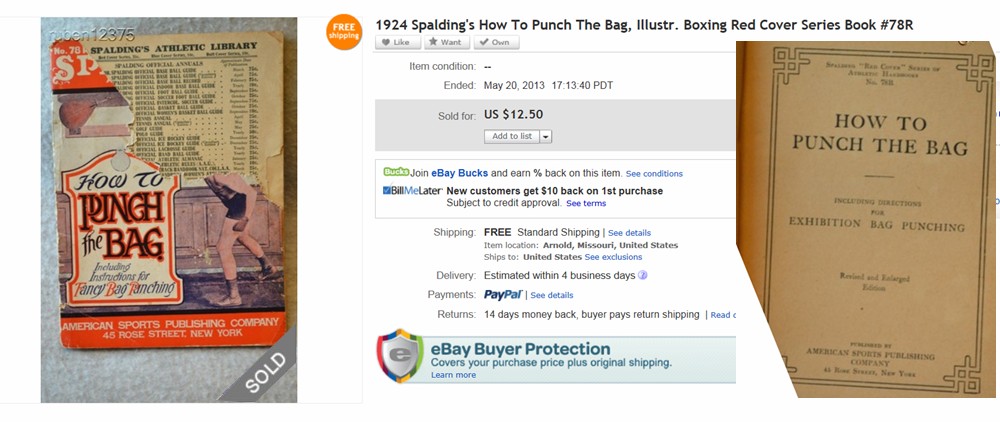Click the BillMeLater logo

click(x=413, y=190)
